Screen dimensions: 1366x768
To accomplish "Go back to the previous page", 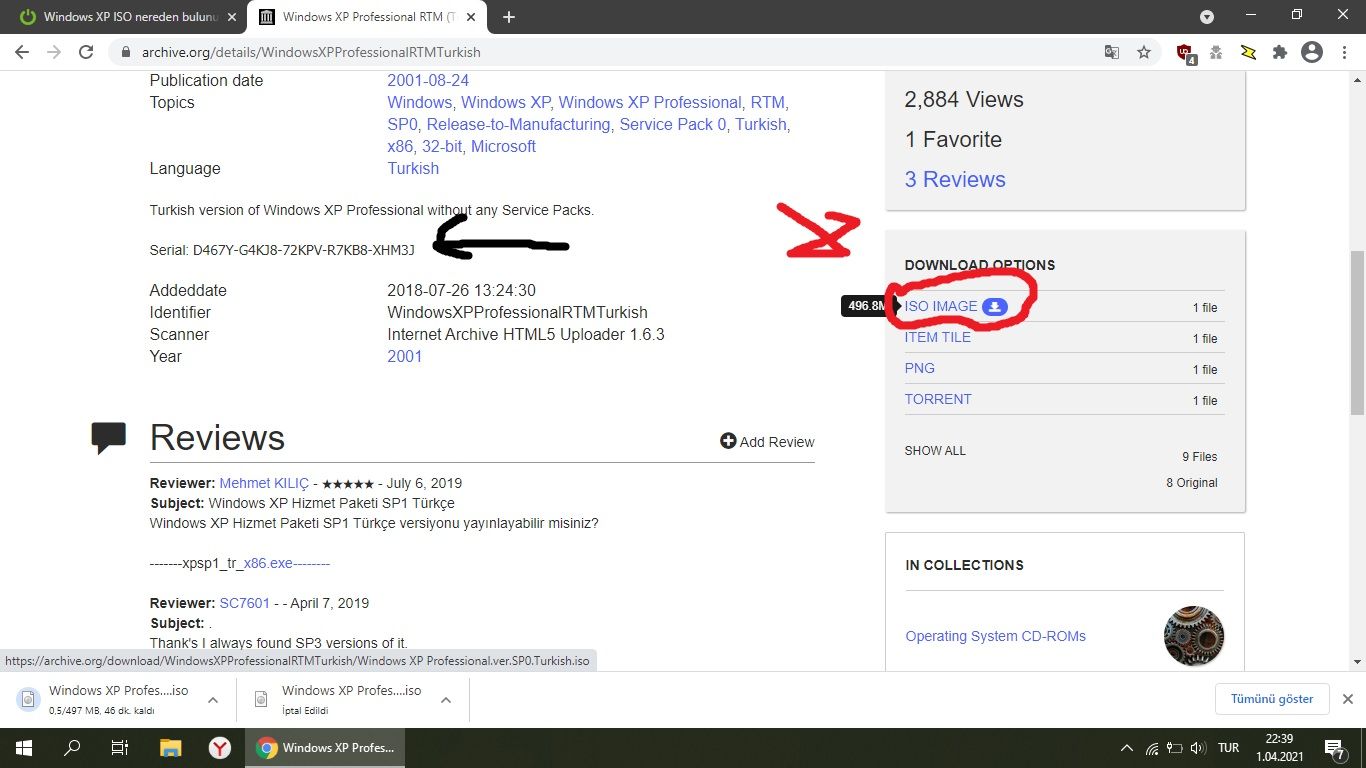I will click(x=23, y=53).
